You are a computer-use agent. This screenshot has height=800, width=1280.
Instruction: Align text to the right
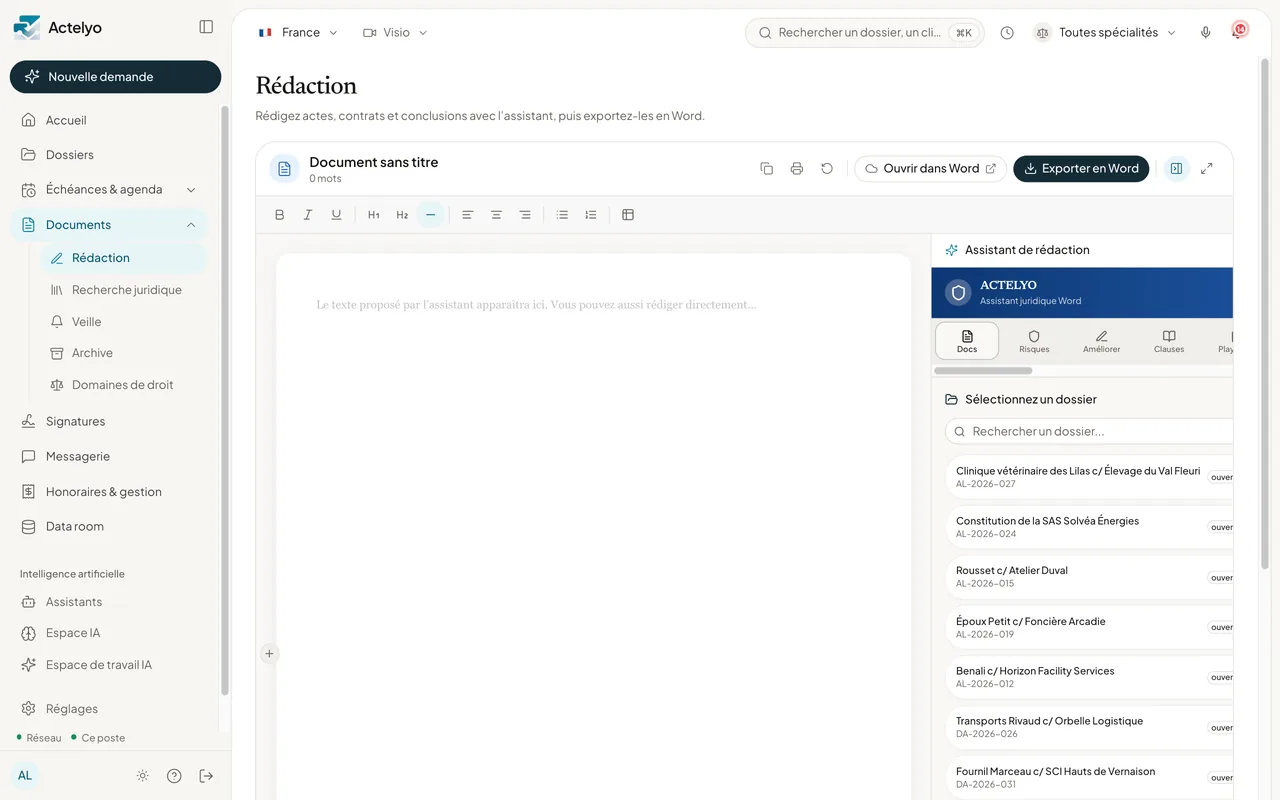click(x=525, y=215)
